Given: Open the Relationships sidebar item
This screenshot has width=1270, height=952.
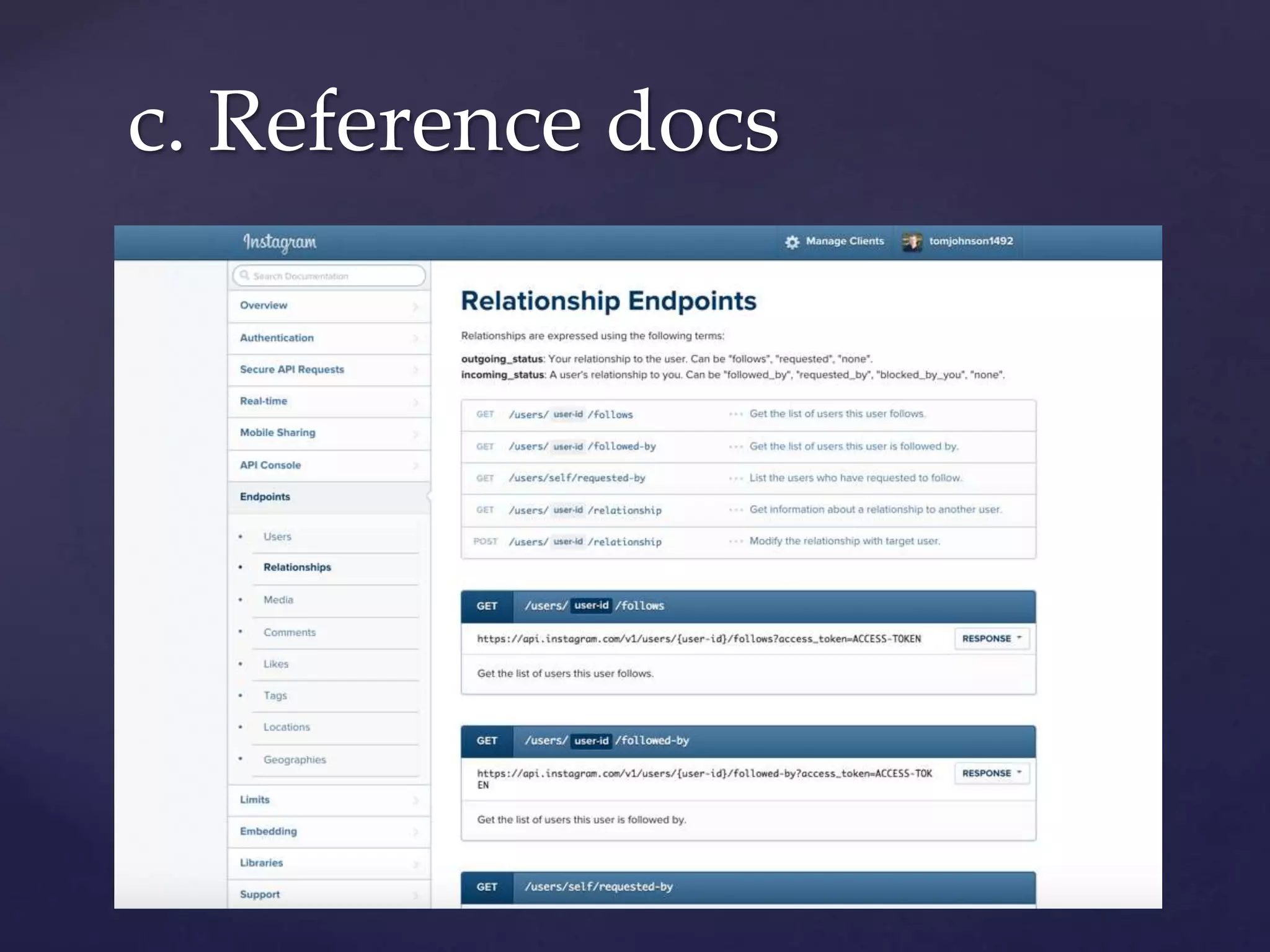Looking at the screenshot, I should pyautogui.click(x=297, y=567).
